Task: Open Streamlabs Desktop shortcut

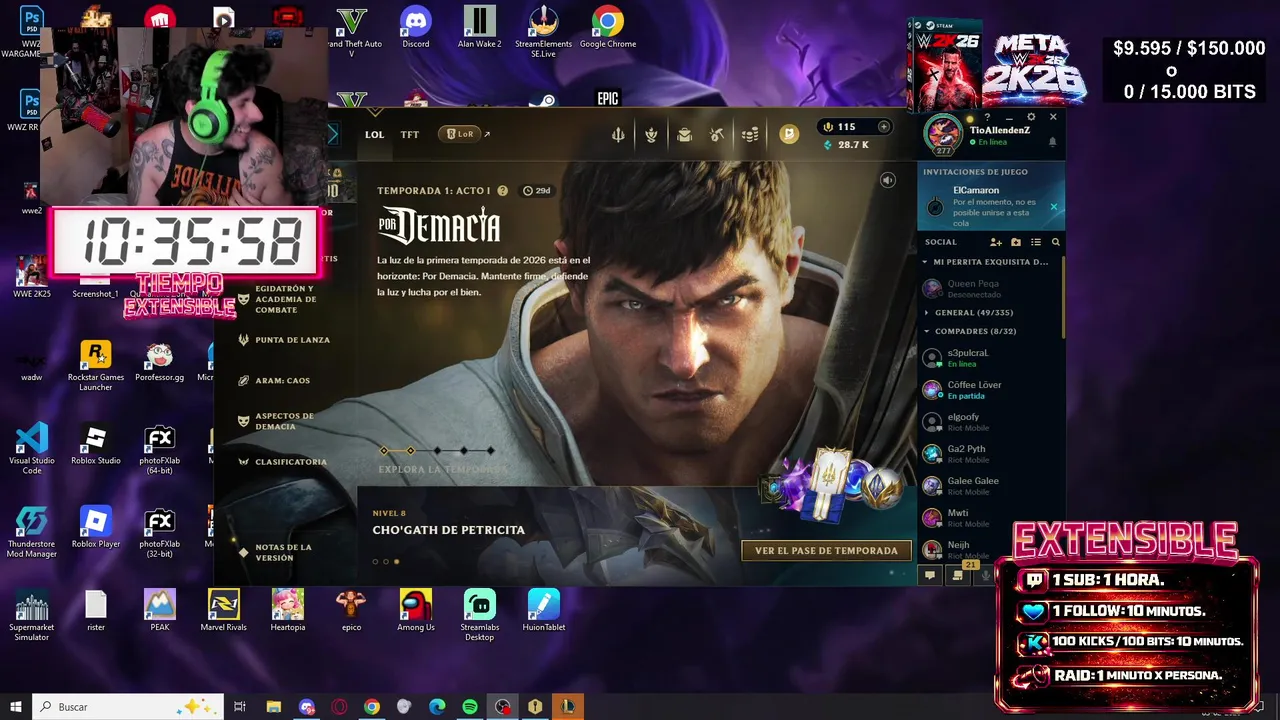Action: pyautogui.click(x=480, y=615)
